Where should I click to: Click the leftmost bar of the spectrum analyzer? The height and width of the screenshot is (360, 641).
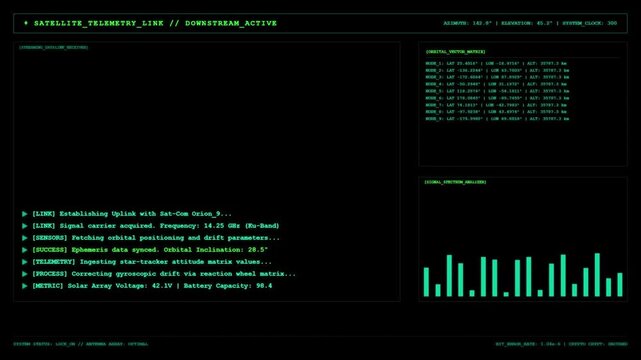click(x=426, y=282)
